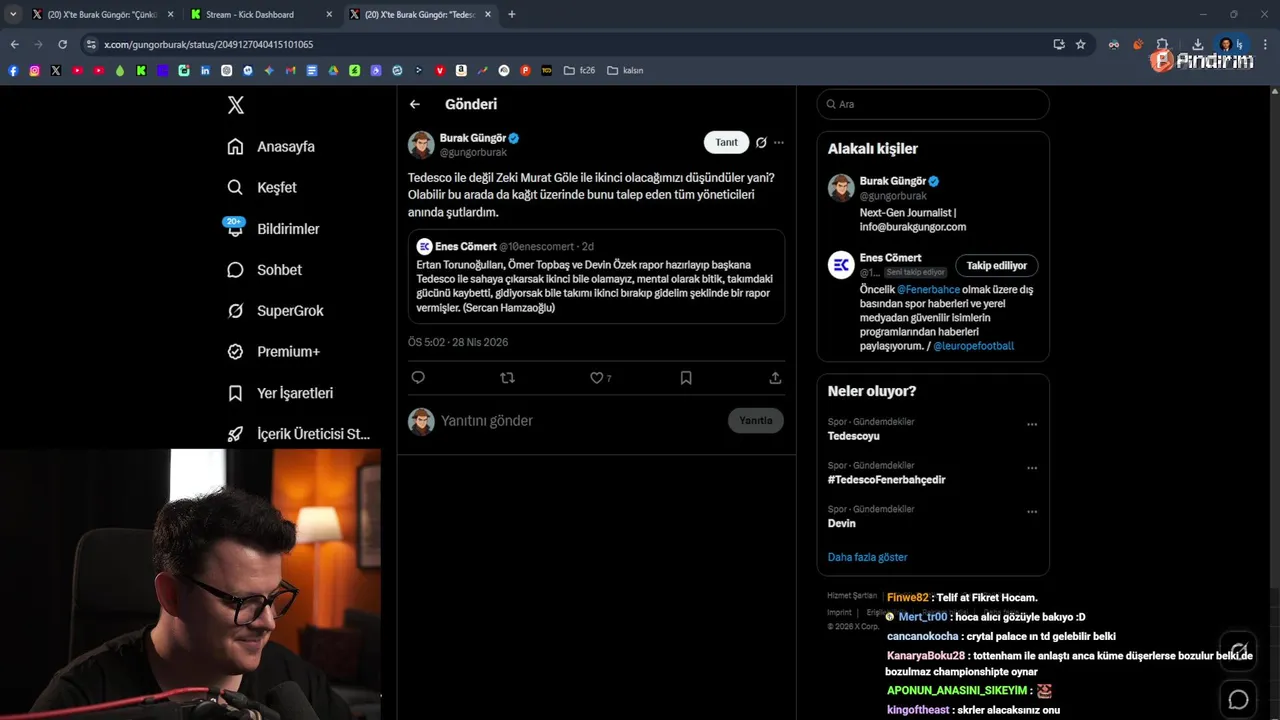Open Sohbet messages page
Screen dimensions: 1280x720
(x=264, y=270)
